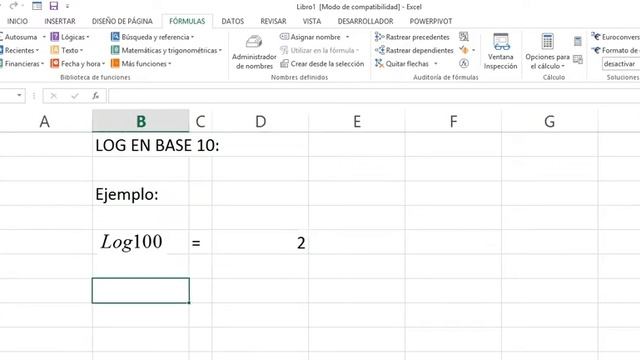
Task: Open the DESARROLLADOR tab
Action: click(x=366, y=21)
